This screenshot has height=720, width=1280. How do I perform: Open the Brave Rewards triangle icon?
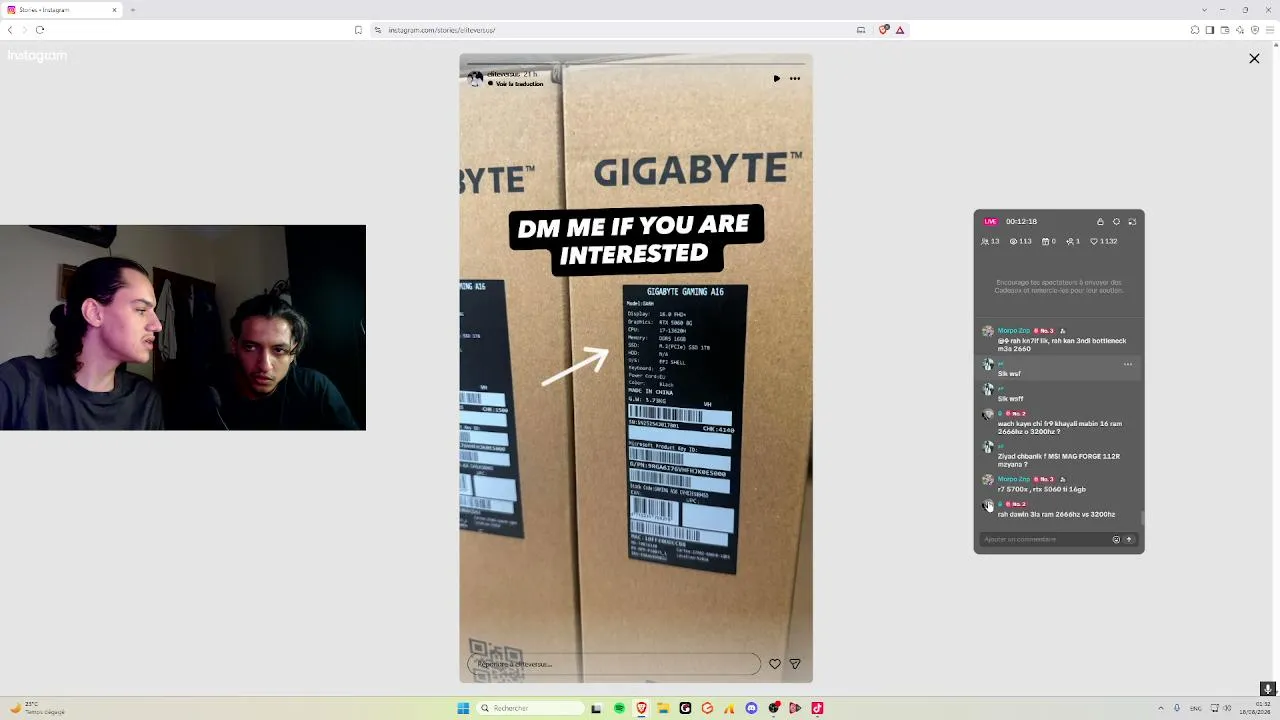900,30
